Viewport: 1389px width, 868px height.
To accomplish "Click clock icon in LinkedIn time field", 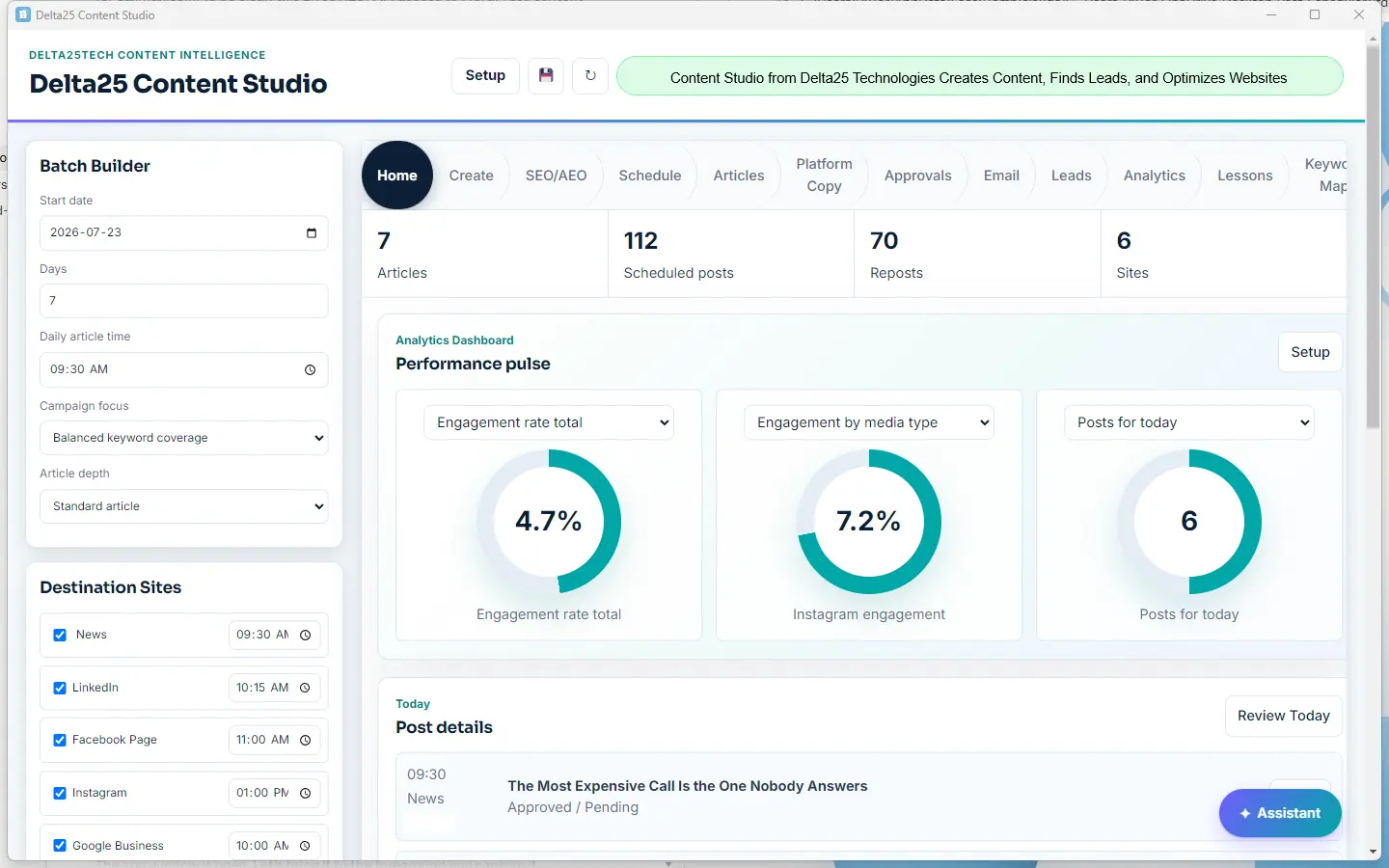I will [305, 688].
